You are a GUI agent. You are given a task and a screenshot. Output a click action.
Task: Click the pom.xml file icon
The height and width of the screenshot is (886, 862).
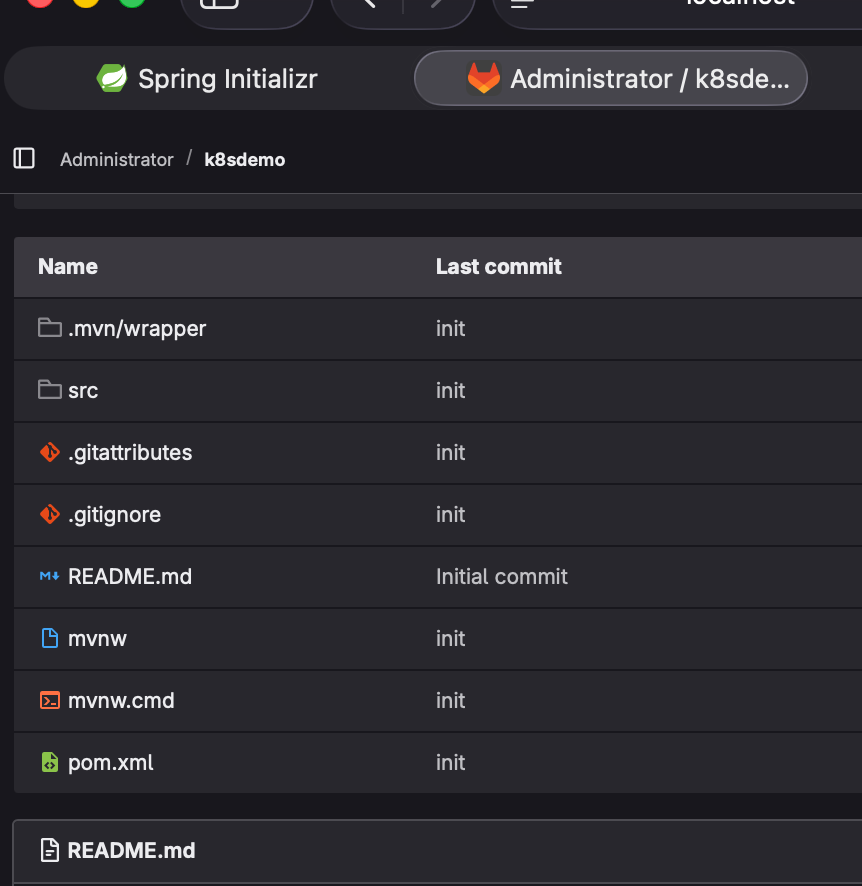tap(50, 762)
